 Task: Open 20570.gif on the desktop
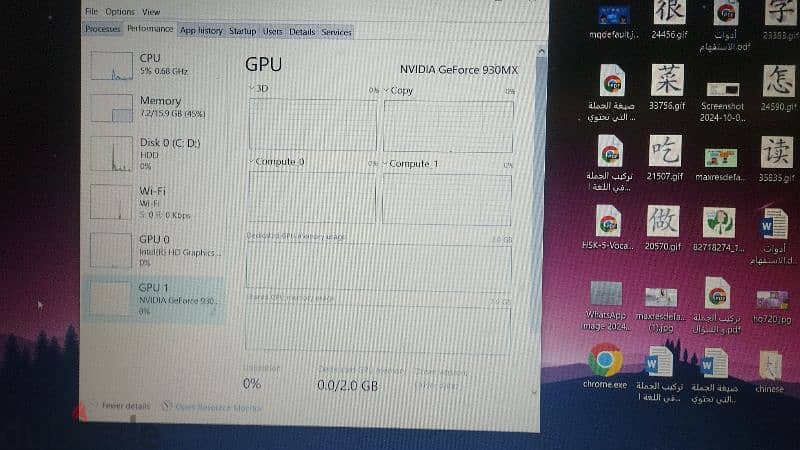point(663,228)
